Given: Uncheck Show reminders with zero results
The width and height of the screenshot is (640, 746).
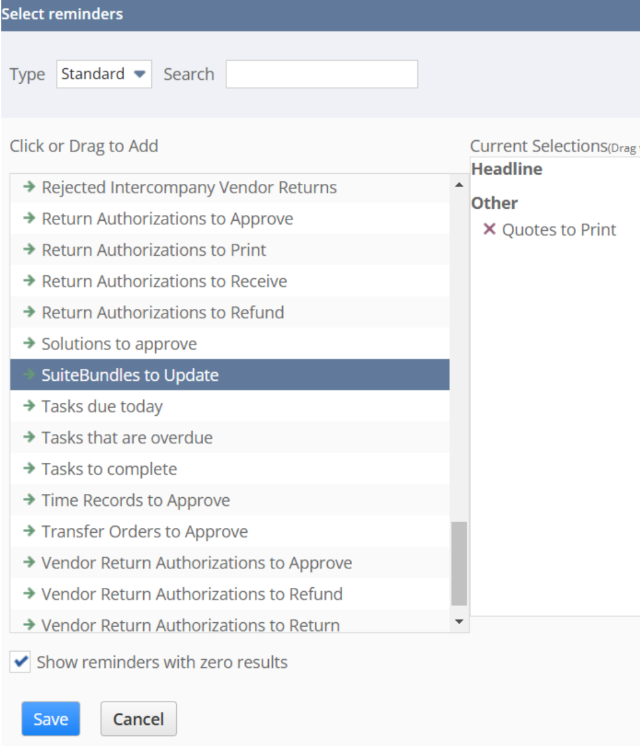Looking at the screenshot, I should pos(21,662).
